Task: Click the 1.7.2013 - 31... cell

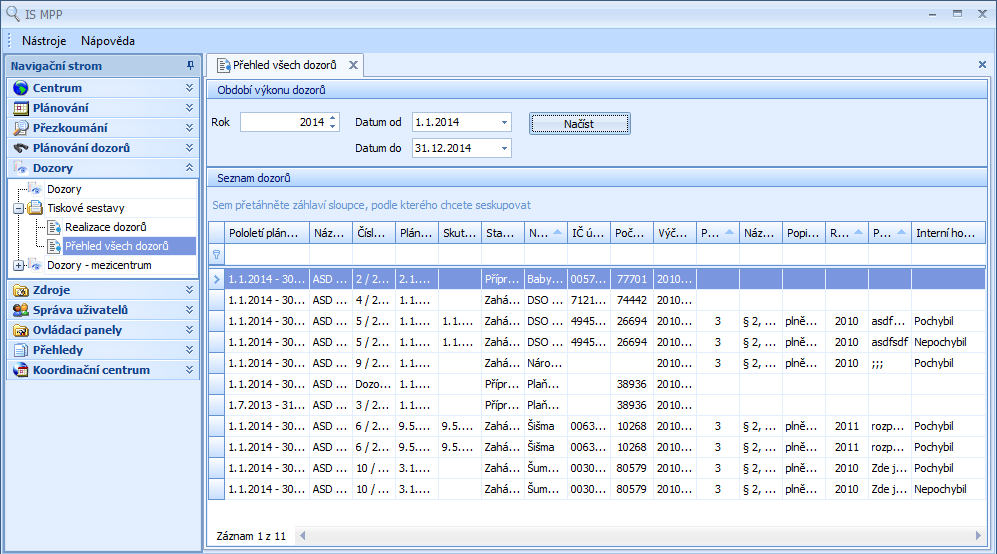Action: pyautogui.click(x=267, y=405)
